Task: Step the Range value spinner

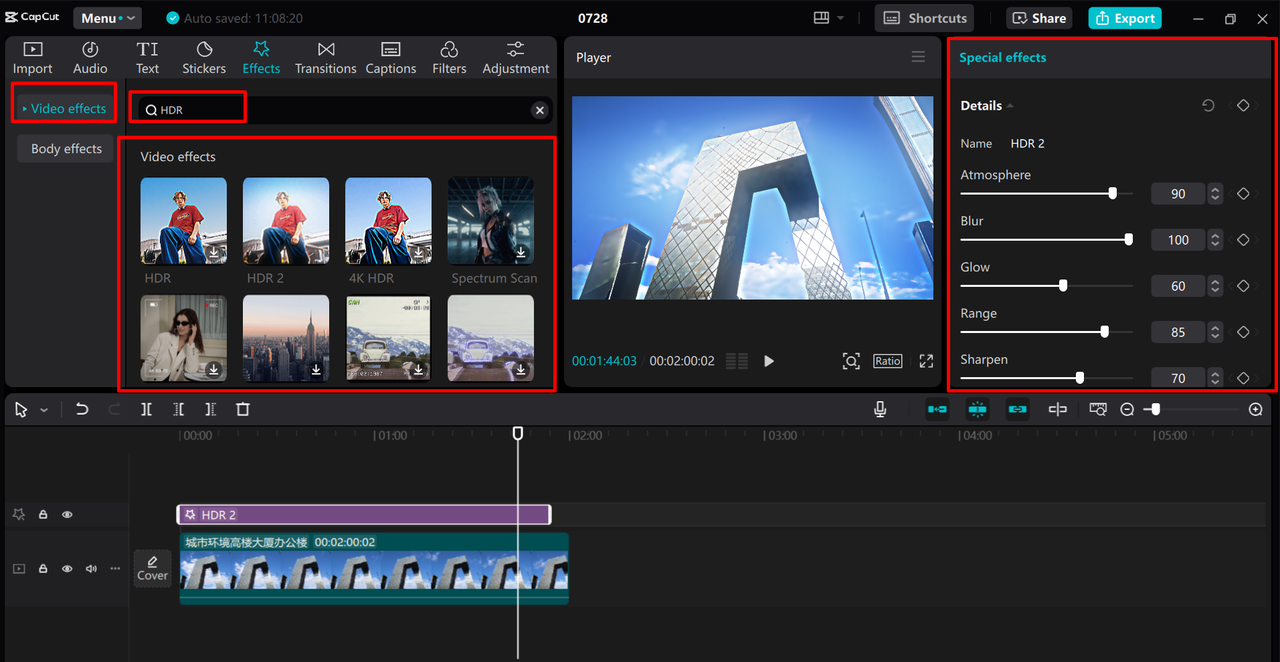Action: [x=1215, y=332]
